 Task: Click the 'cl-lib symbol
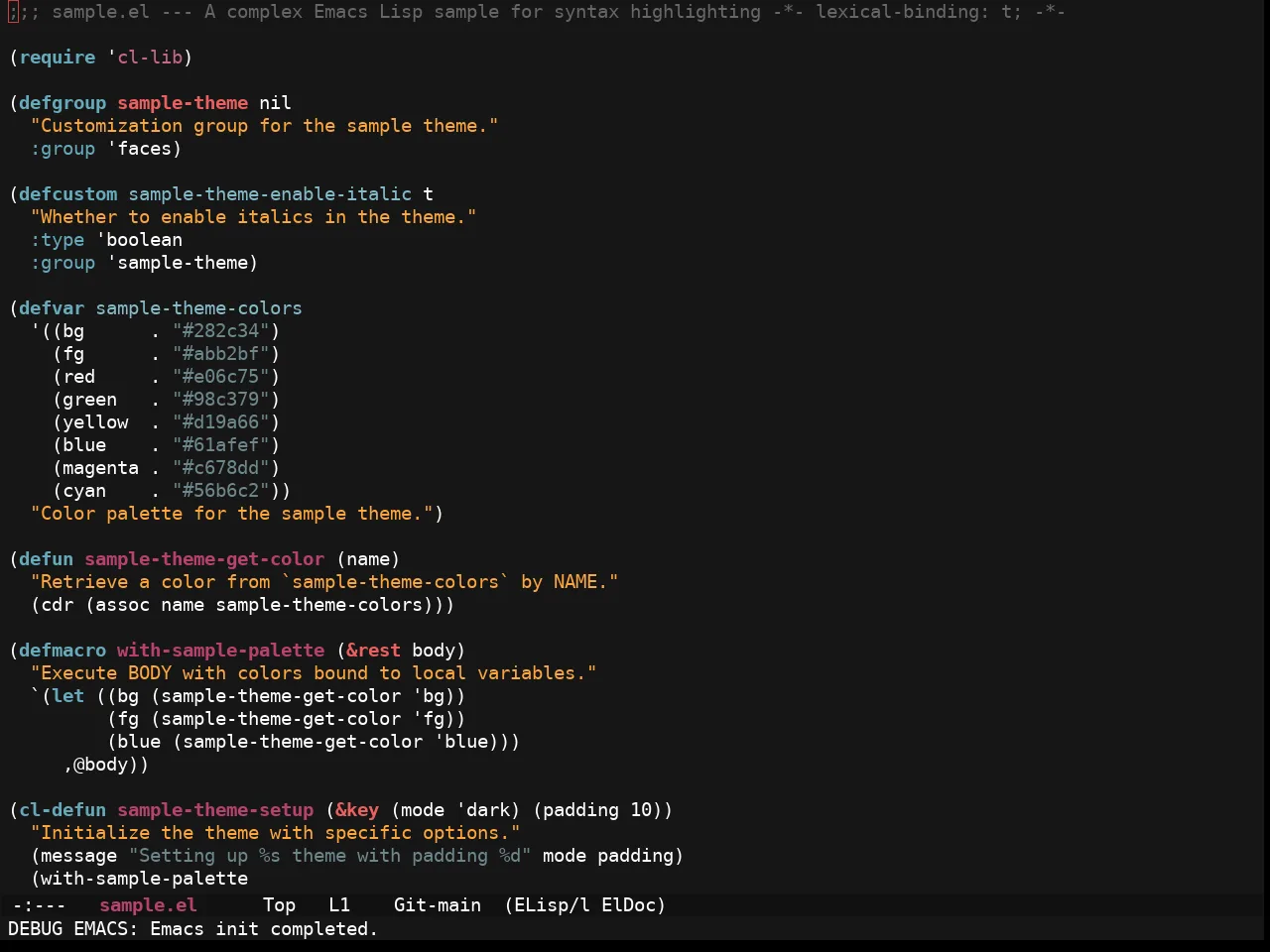coord(145,58)
